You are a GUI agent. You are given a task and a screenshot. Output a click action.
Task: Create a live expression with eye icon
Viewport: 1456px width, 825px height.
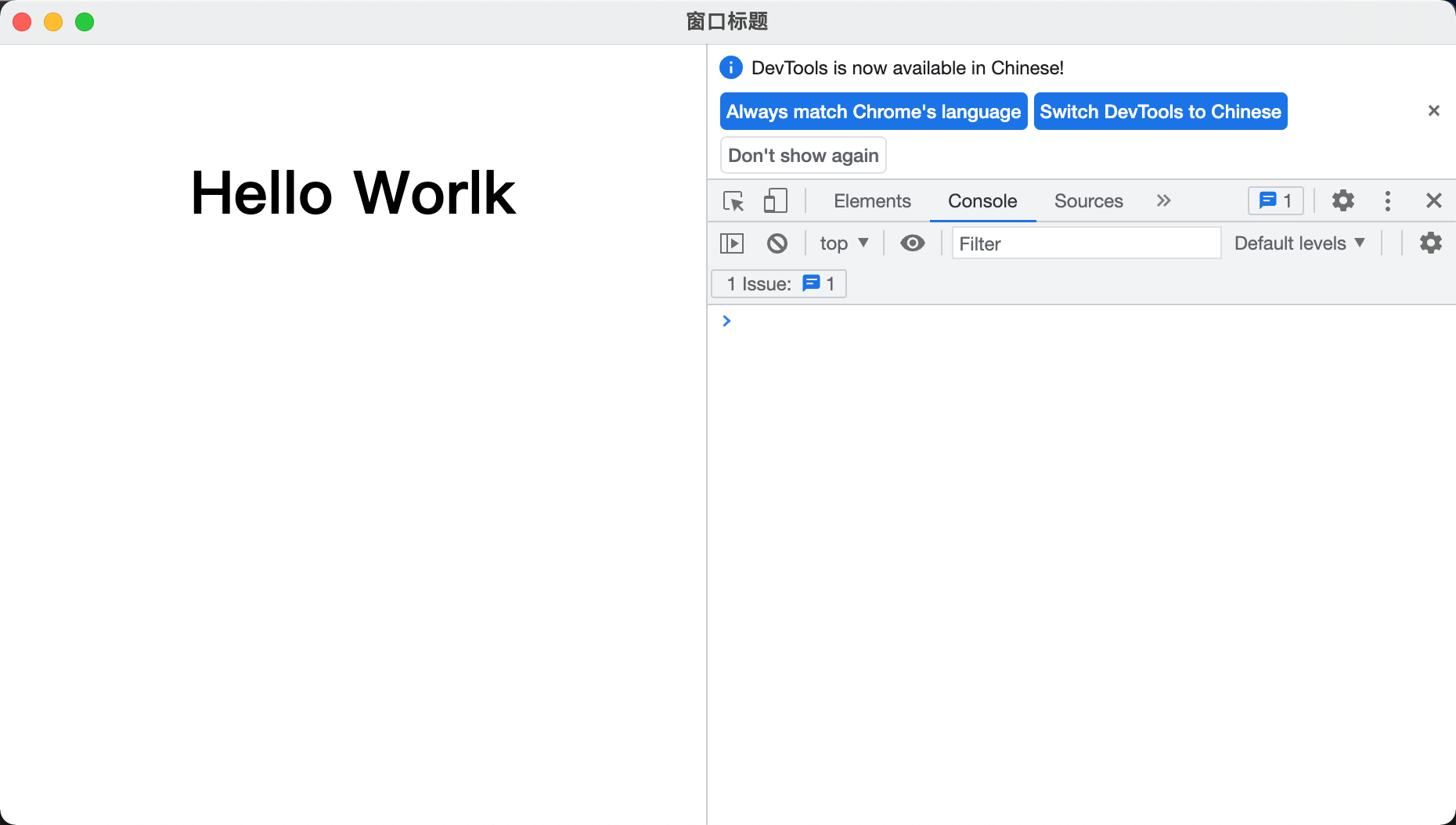pos(913,243)
